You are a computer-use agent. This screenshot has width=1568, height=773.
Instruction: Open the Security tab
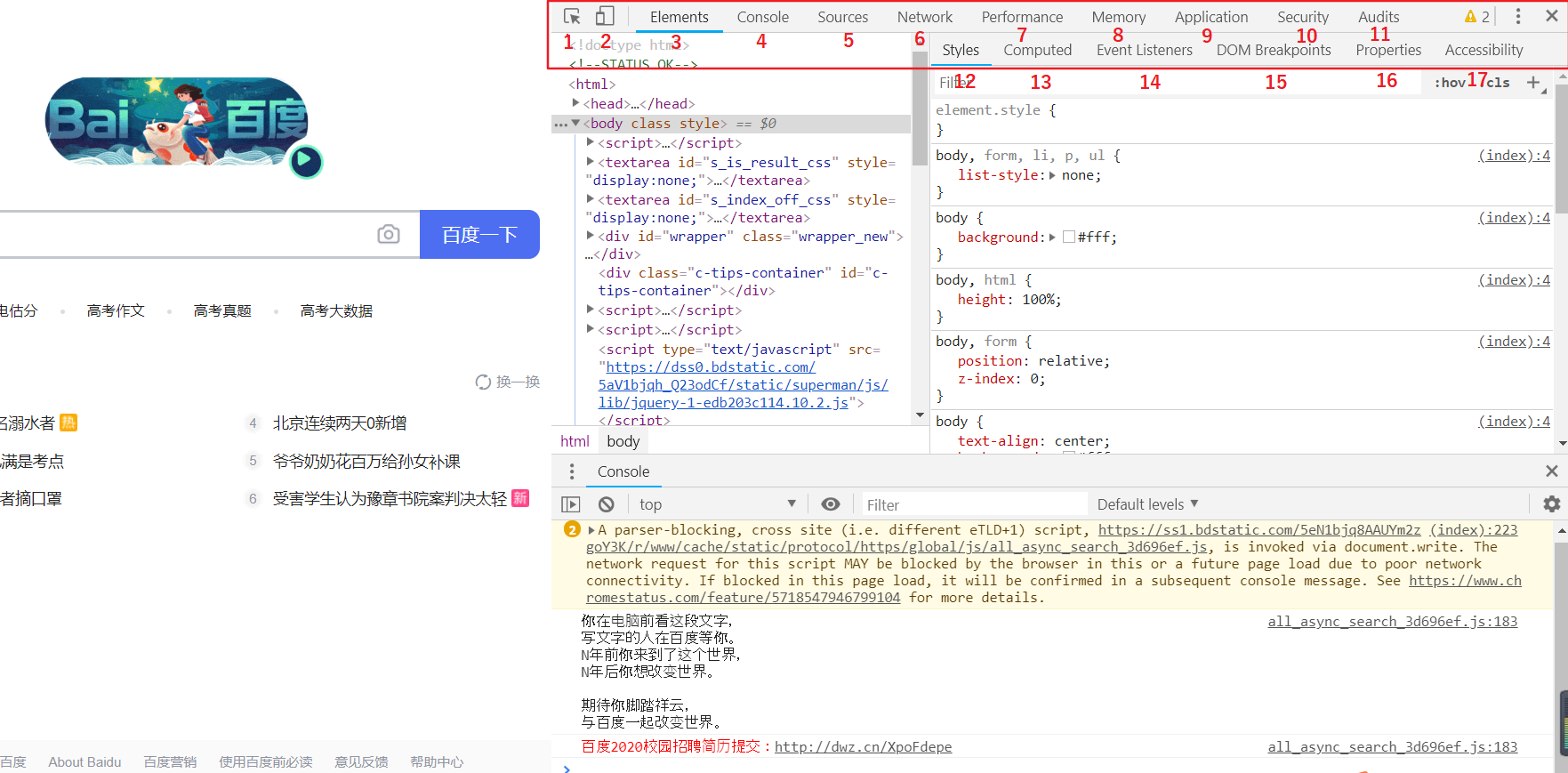coord(1302,17)
